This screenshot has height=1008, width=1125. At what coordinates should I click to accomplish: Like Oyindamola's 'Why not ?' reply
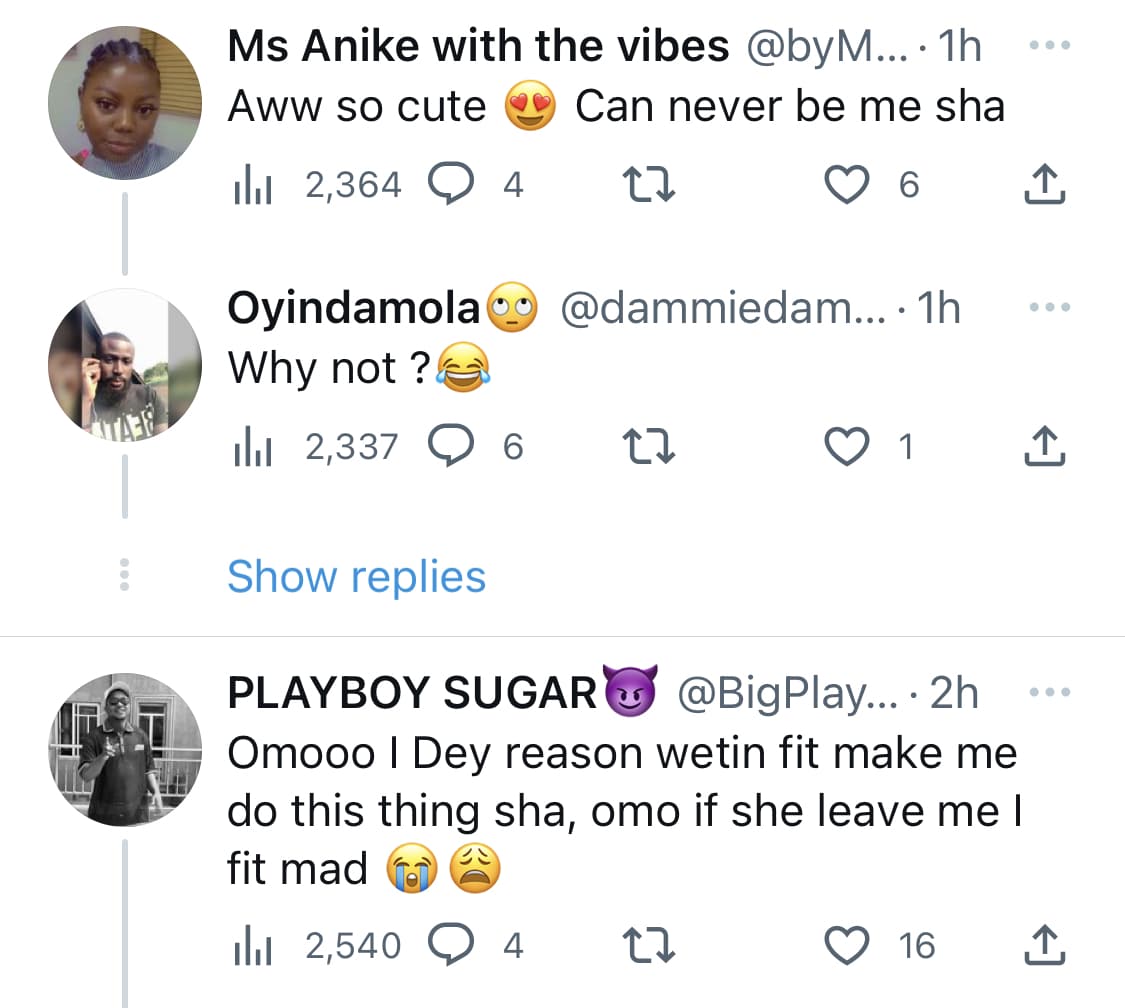845,446
